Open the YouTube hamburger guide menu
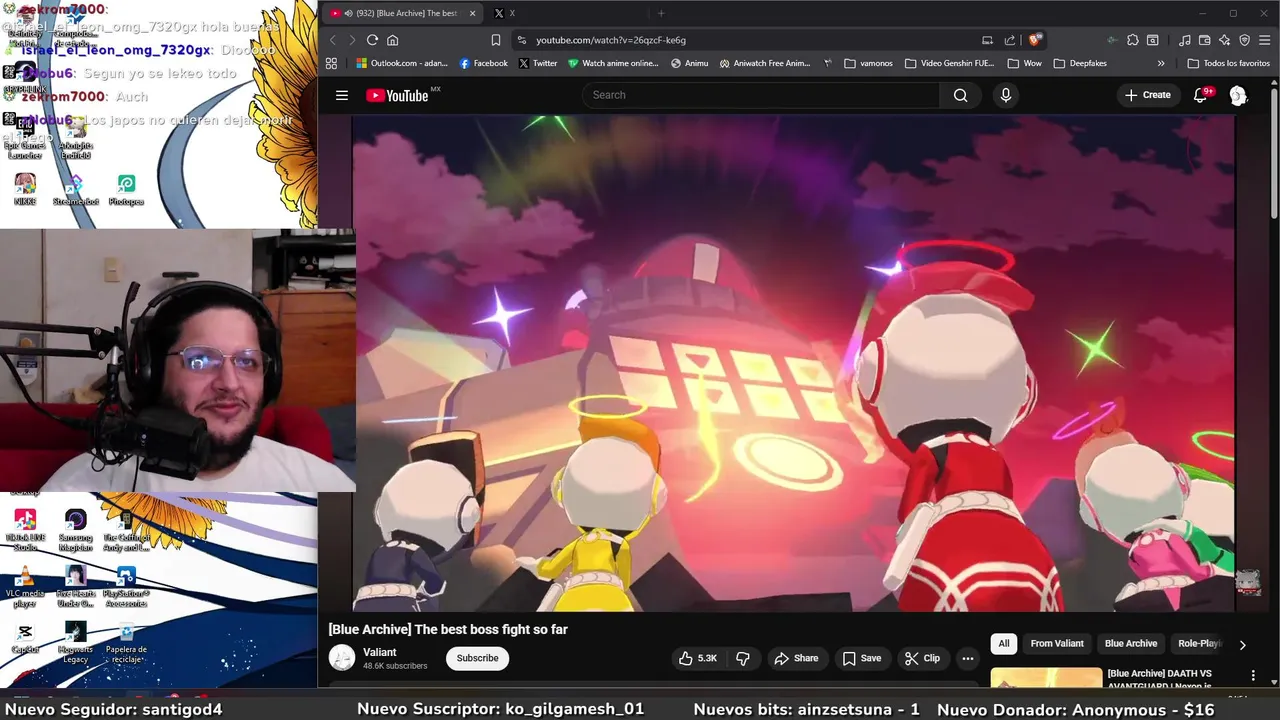Screen dimensions: 1280x720 [x=342, y=95]
